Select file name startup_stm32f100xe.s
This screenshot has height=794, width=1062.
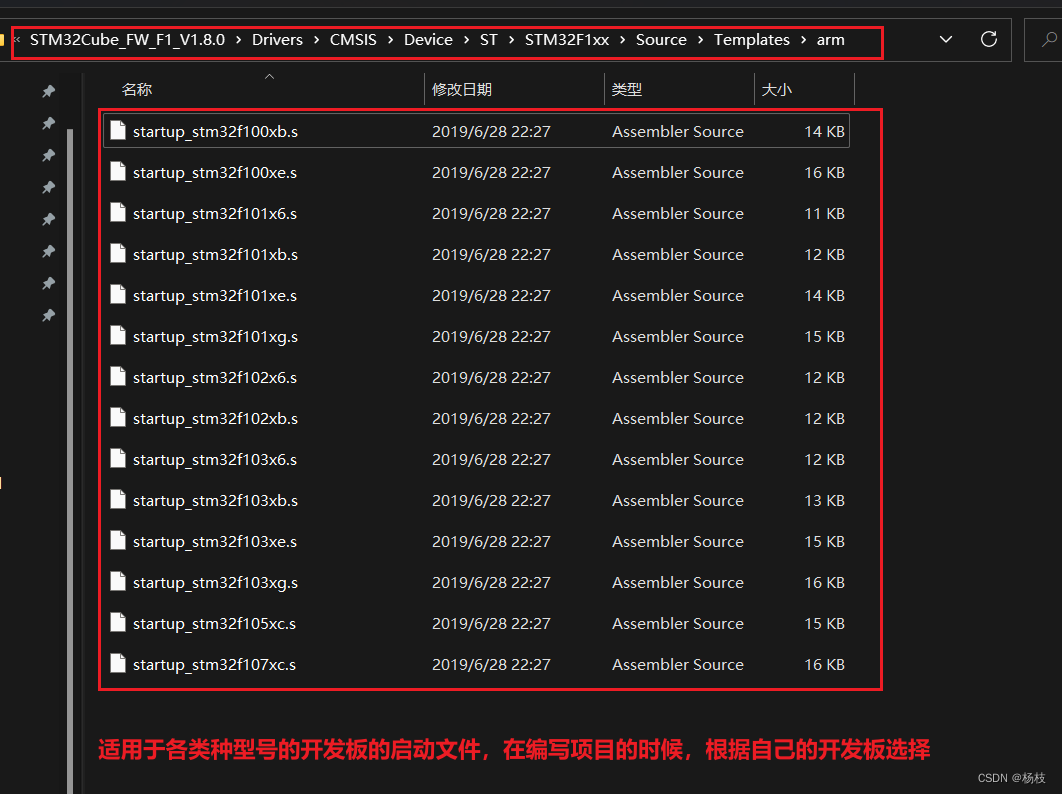click(x=215, y=173)
